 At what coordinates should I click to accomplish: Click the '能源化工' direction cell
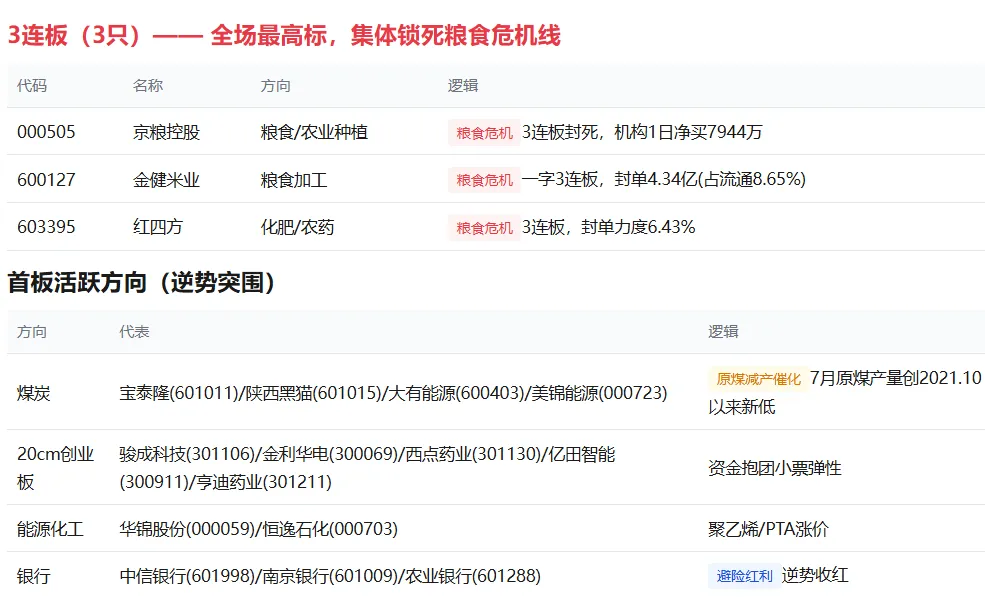(x=50, y=529)
